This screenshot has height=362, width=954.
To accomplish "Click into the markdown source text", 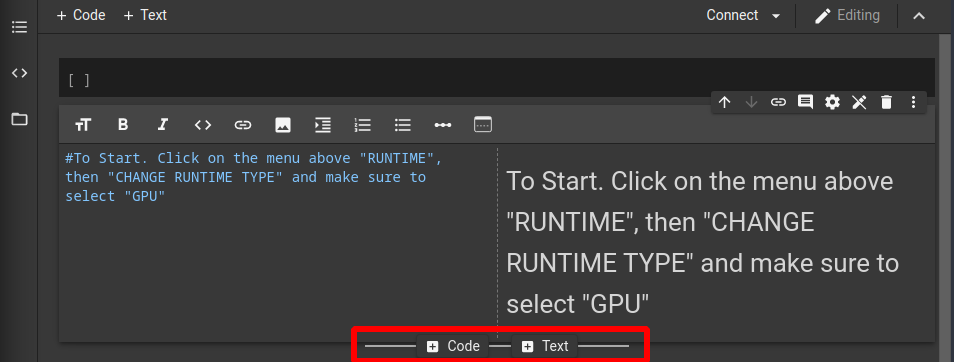I will [x=254, y=177].
